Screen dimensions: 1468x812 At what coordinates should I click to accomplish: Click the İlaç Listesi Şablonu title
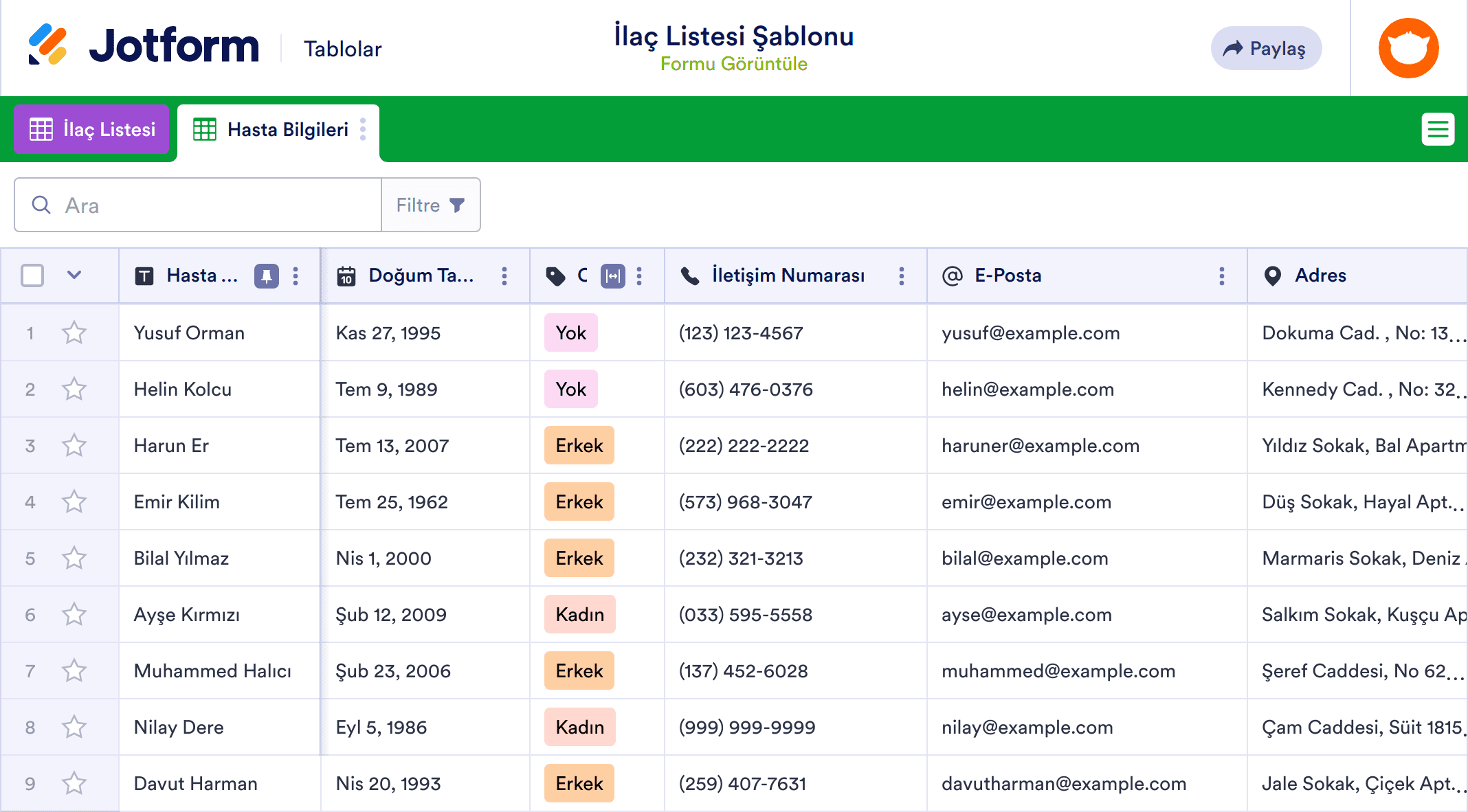point(734,36)
